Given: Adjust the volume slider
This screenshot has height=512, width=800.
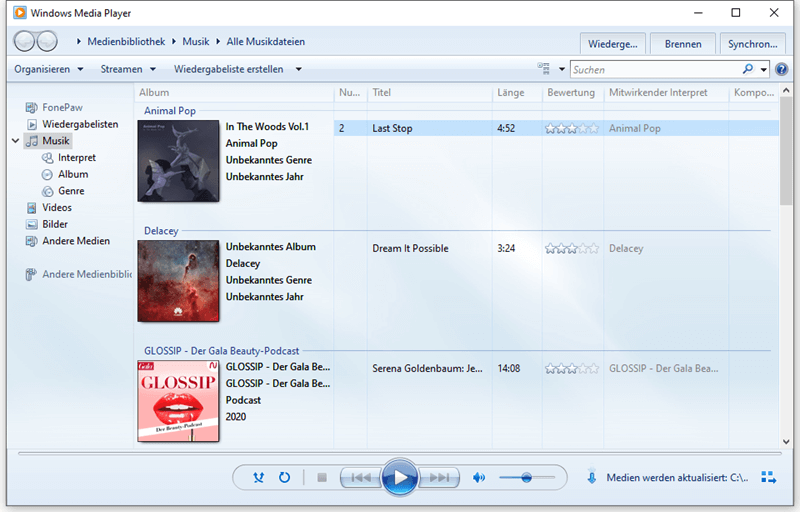Looking at the screenshot, I should [x=527, y=477].
